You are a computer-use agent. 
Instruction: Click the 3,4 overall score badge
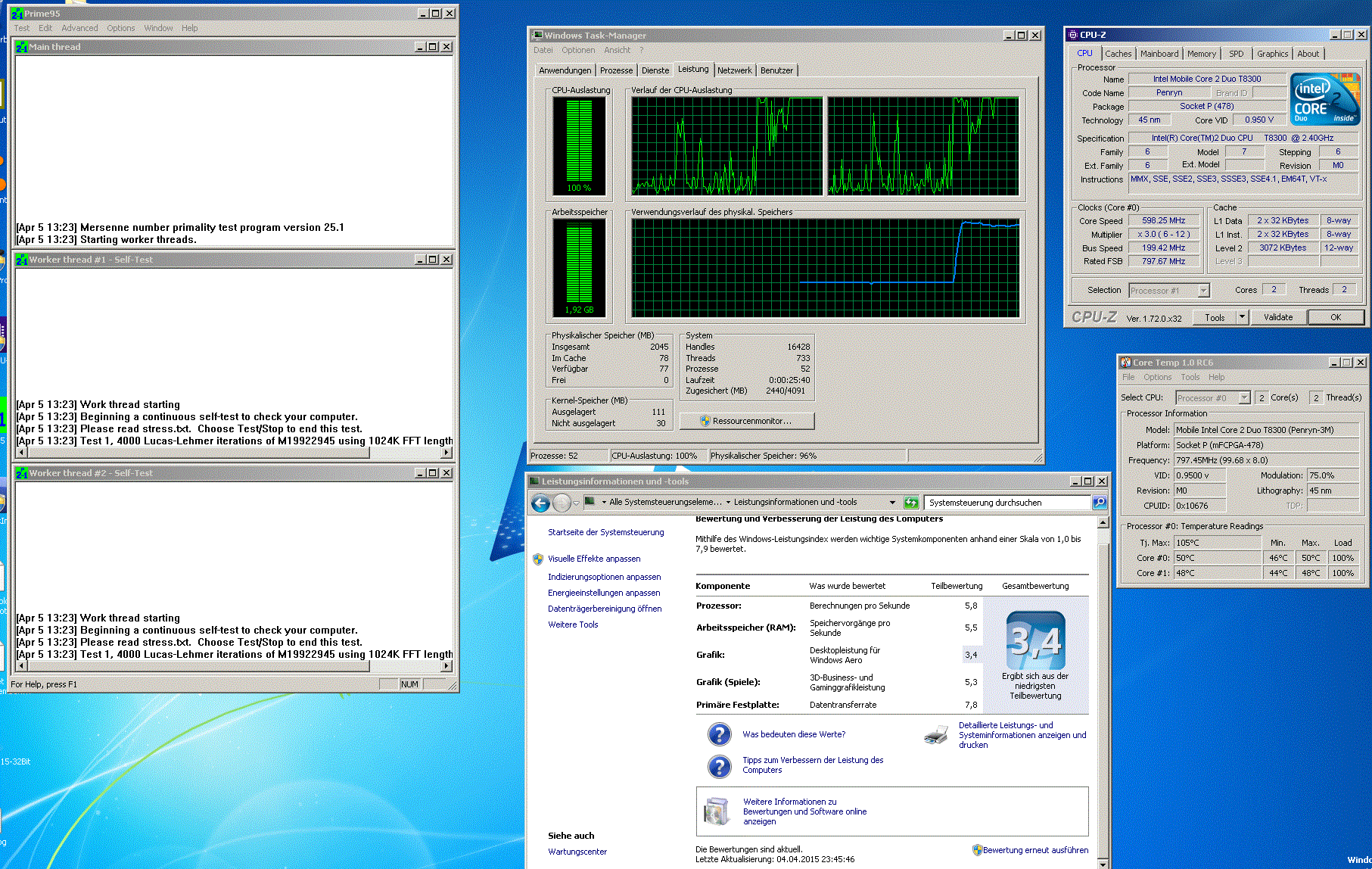point(1035,640)
